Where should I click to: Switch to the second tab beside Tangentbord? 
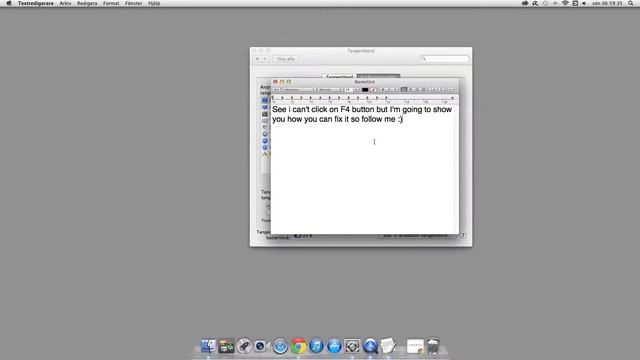378,76
